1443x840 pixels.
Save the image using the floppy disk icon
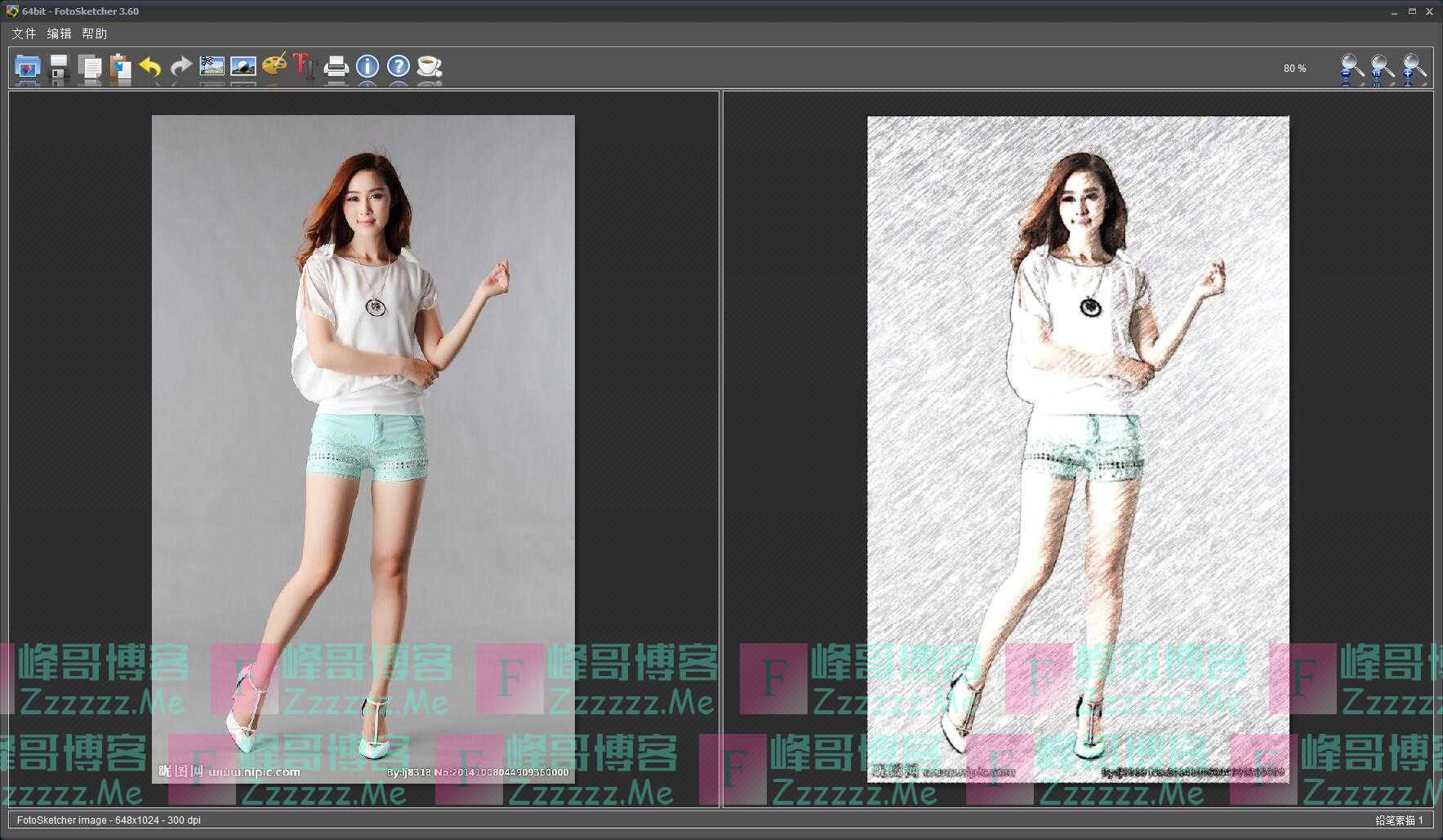[59, 66]
